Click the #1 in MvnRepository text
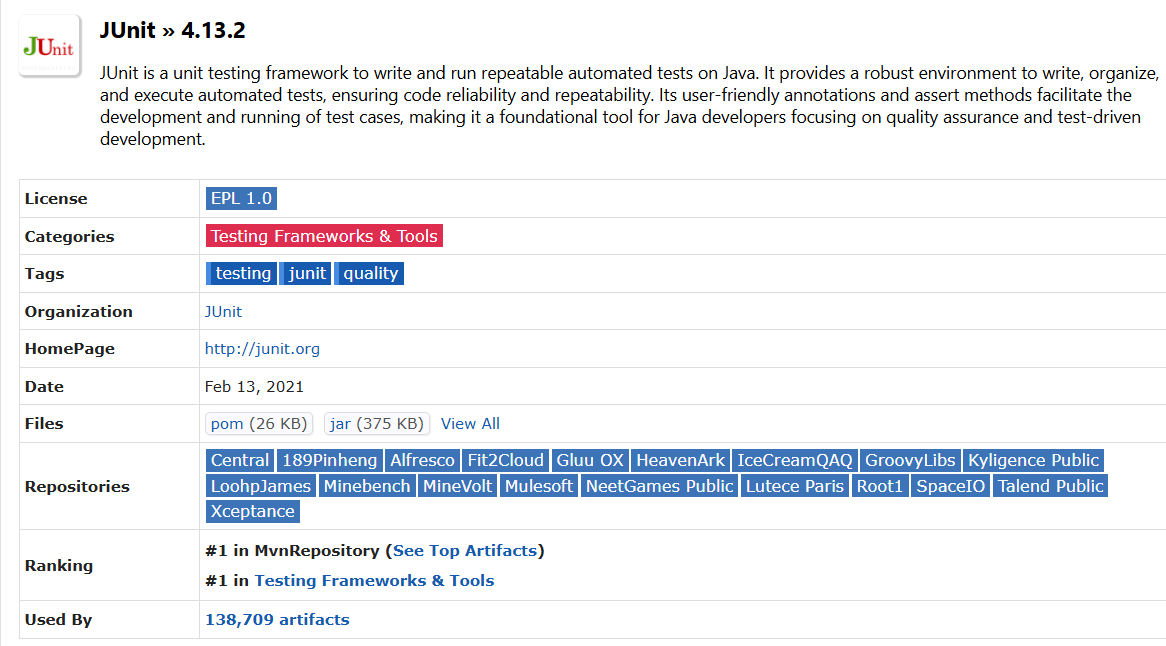Screen dimensions: 1166x646 point(292,551)
